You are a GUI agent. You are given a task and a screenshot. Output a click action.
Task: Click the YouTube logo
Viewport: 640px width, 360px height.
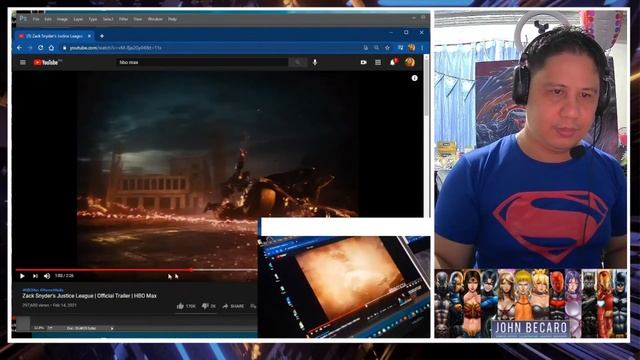47,62
